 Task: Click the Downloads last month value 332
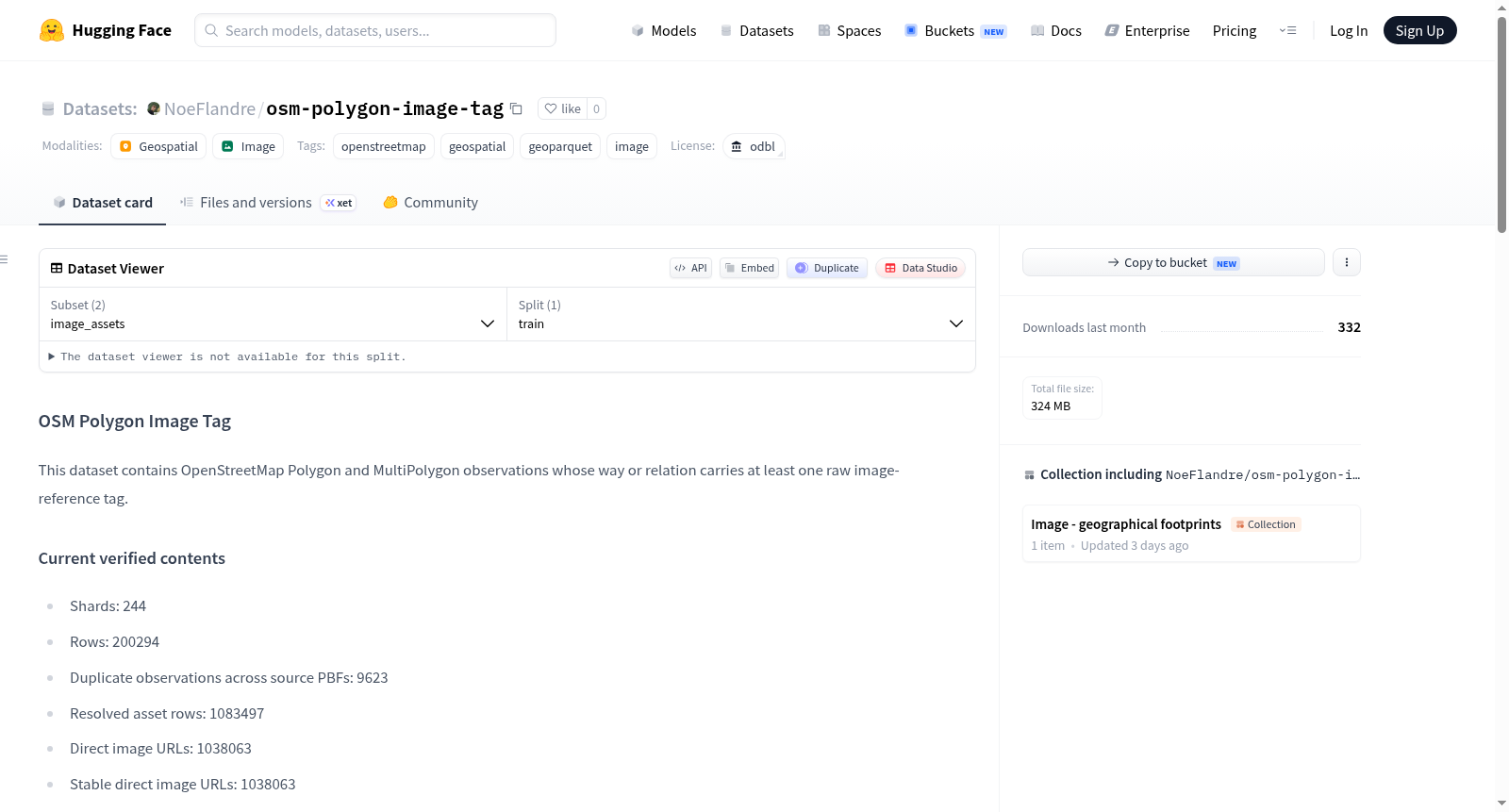click(x=1349, y=327)
